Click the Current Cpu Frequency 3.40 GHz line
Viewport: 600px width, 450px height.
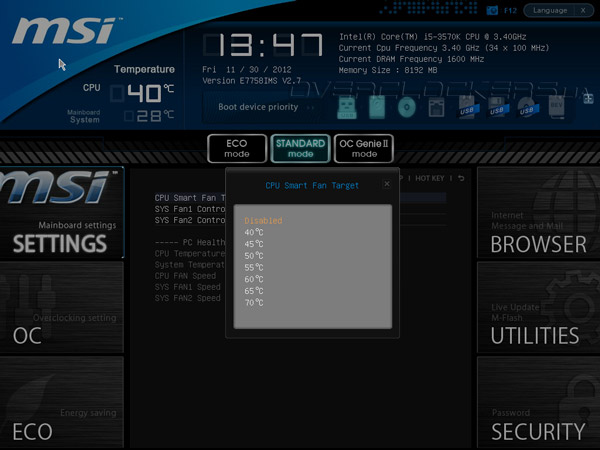click(x=443, y=48)
